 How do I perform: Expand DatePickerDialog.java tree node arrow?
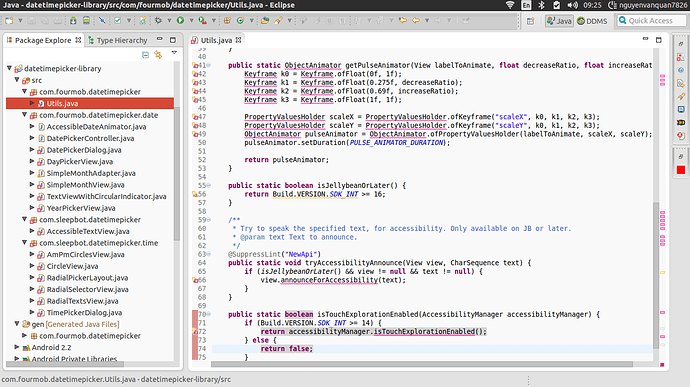tap(32, 150)
